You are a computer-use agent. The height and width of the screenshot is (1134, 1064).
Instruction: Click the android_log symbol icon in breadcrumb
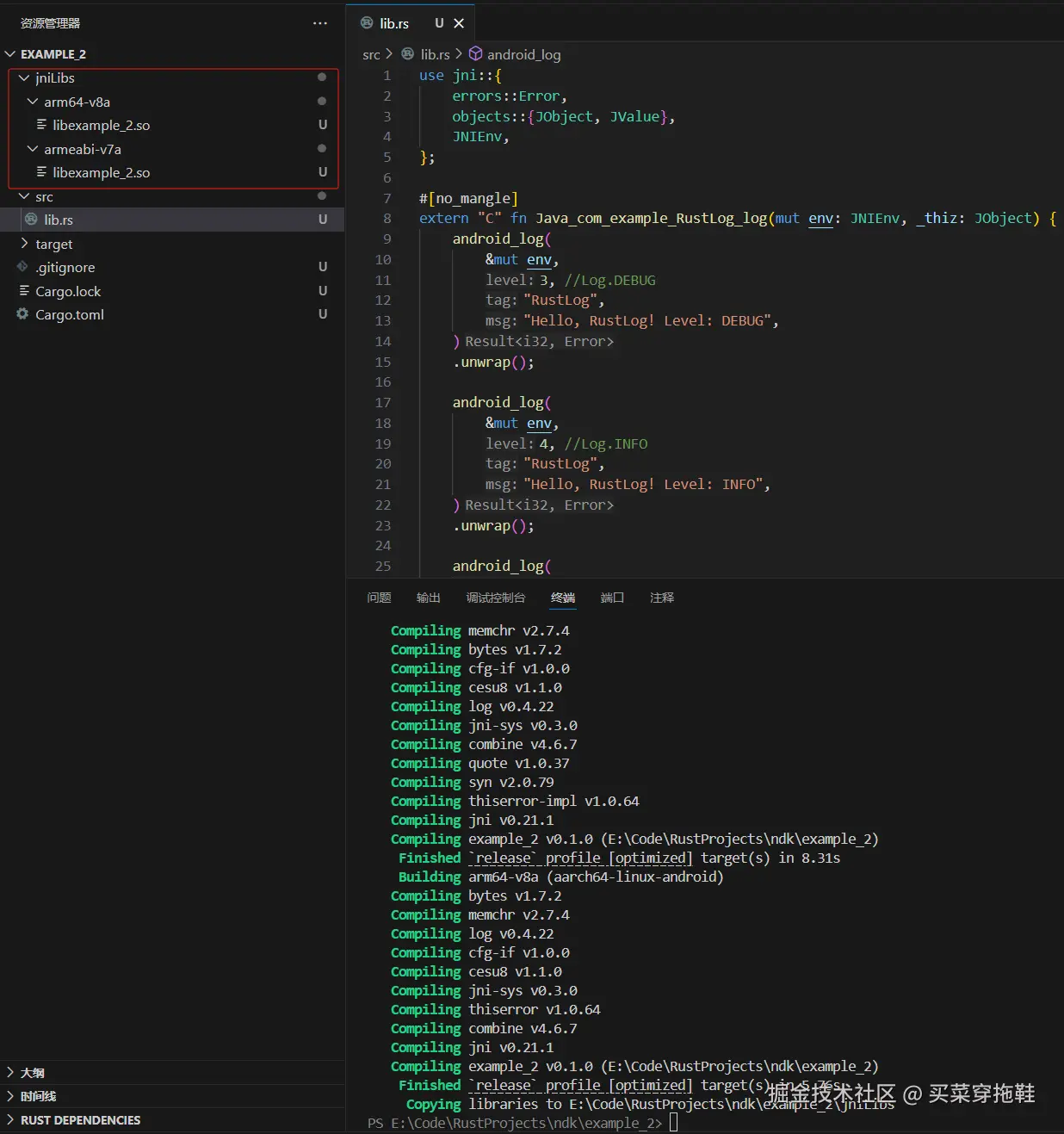[x=475, y=54]
